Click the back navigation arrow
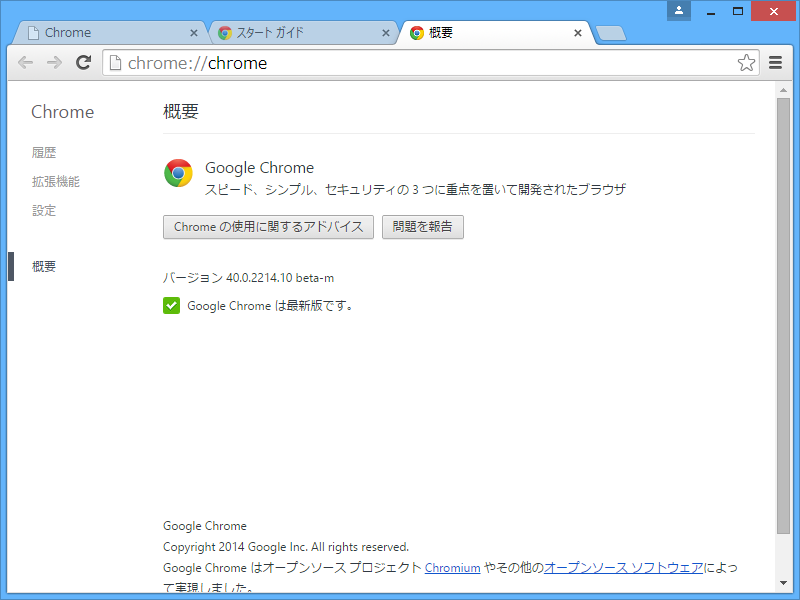 (x=25, y=62)
